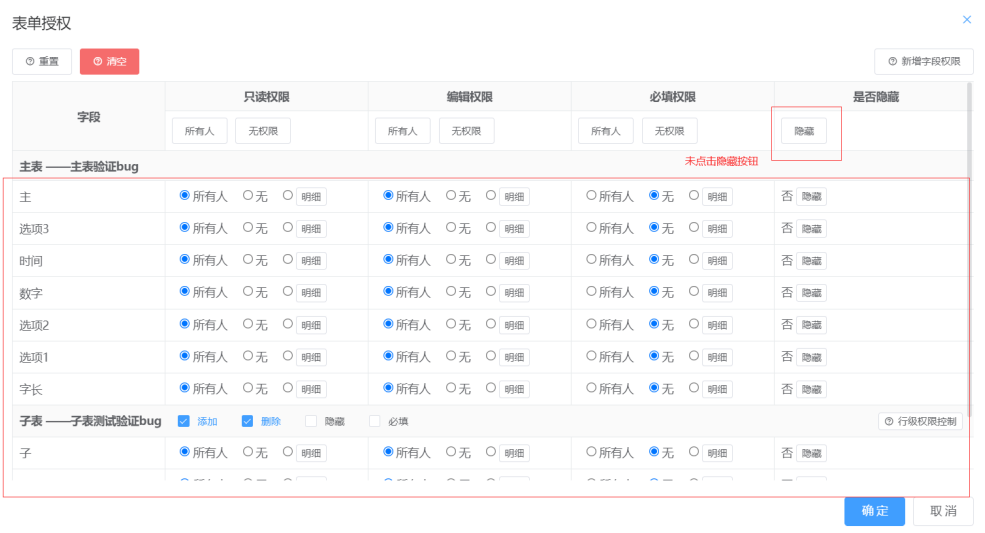This screenshot has width=985, height=533.
Task: Select 无 read-only permission for 主 field
Action: pos(248,196)
